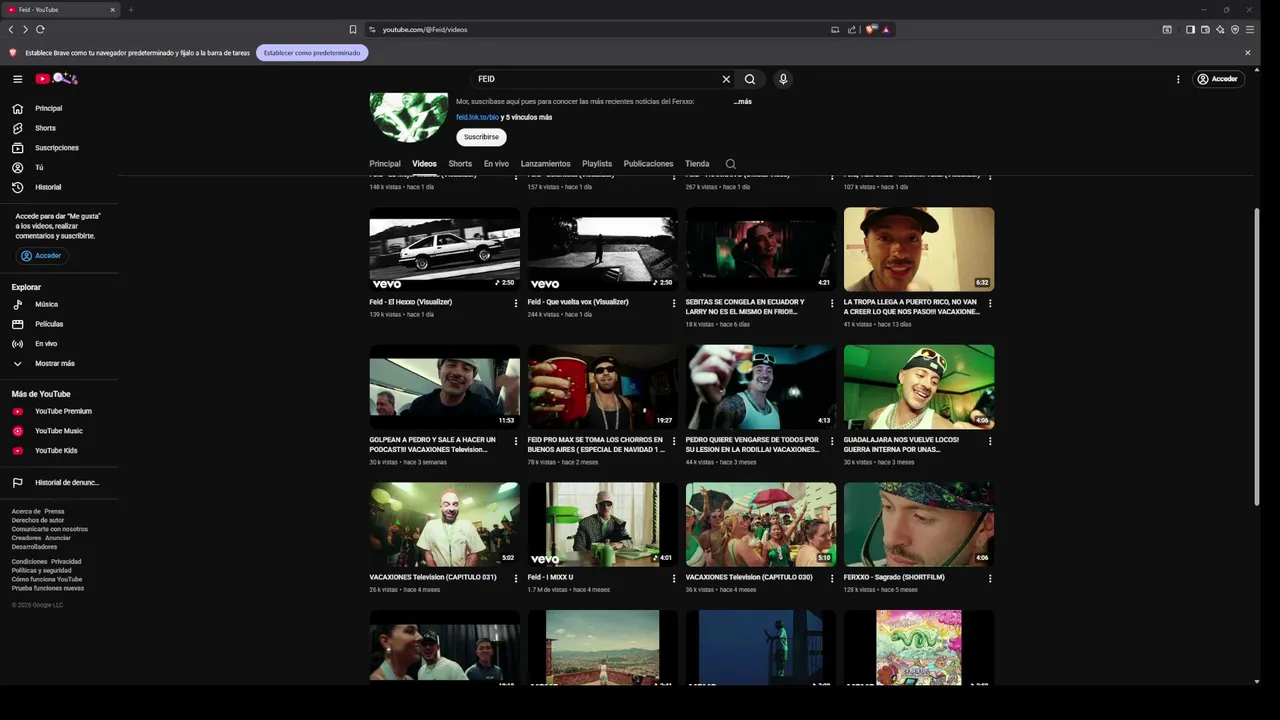1280x720 pixels.
Task: Open Privacidad footer link
Action: click(x=66, y=562)
